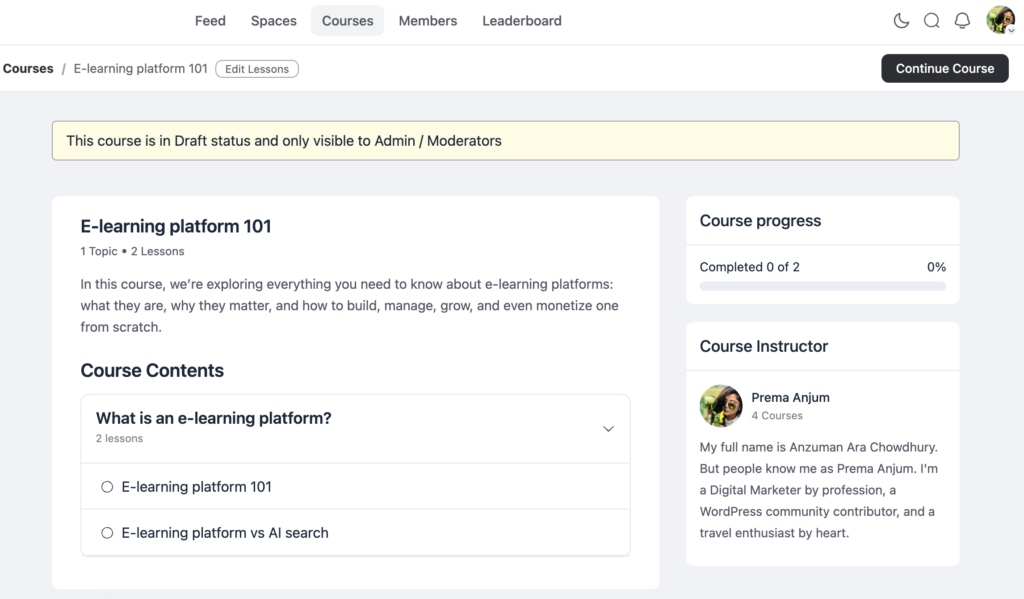
Task: Expand the course contents chevron arrow
Action: 608,428
